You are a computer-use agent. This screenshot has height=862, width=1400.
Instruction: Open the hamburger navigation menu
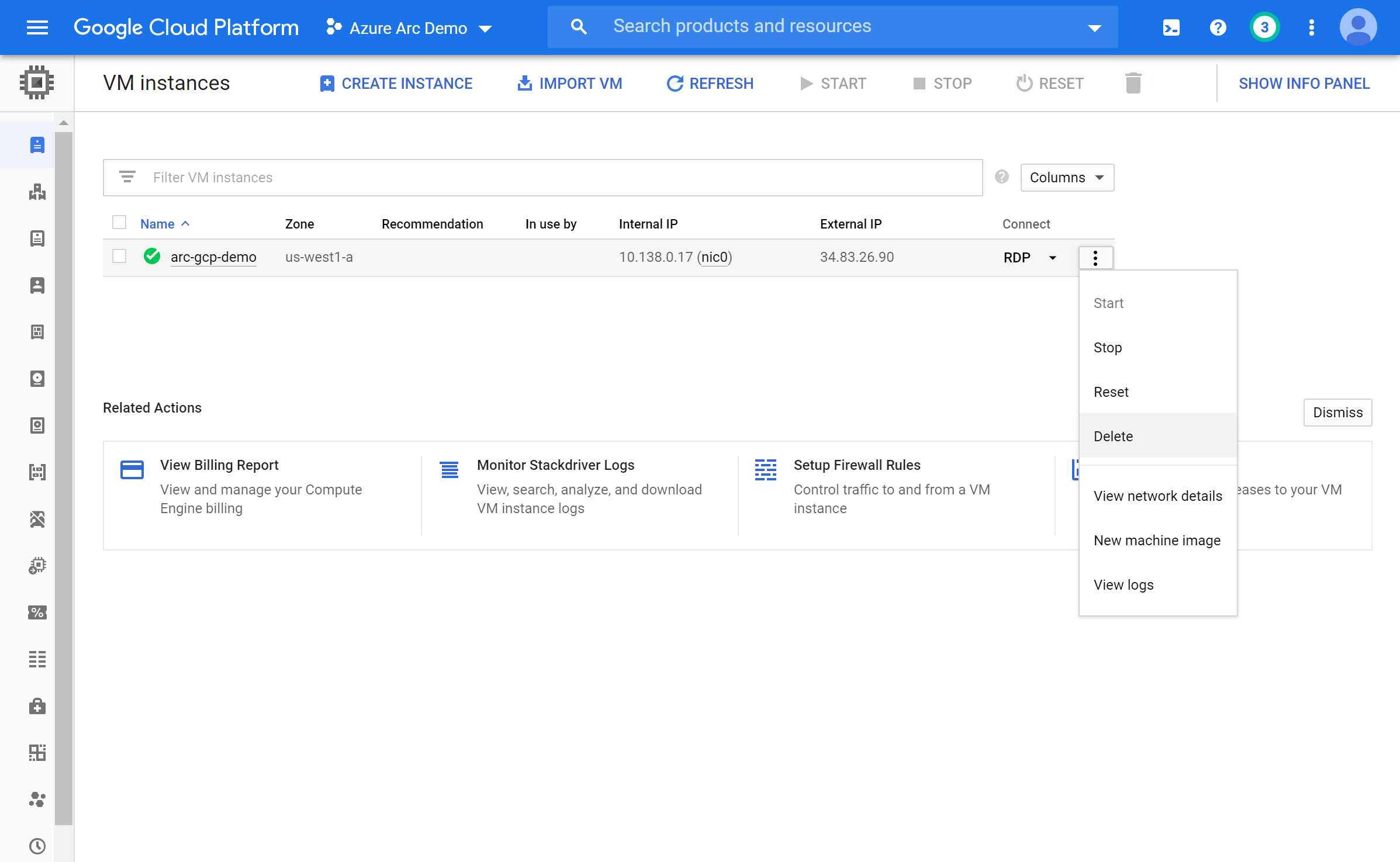coord(37,27)
